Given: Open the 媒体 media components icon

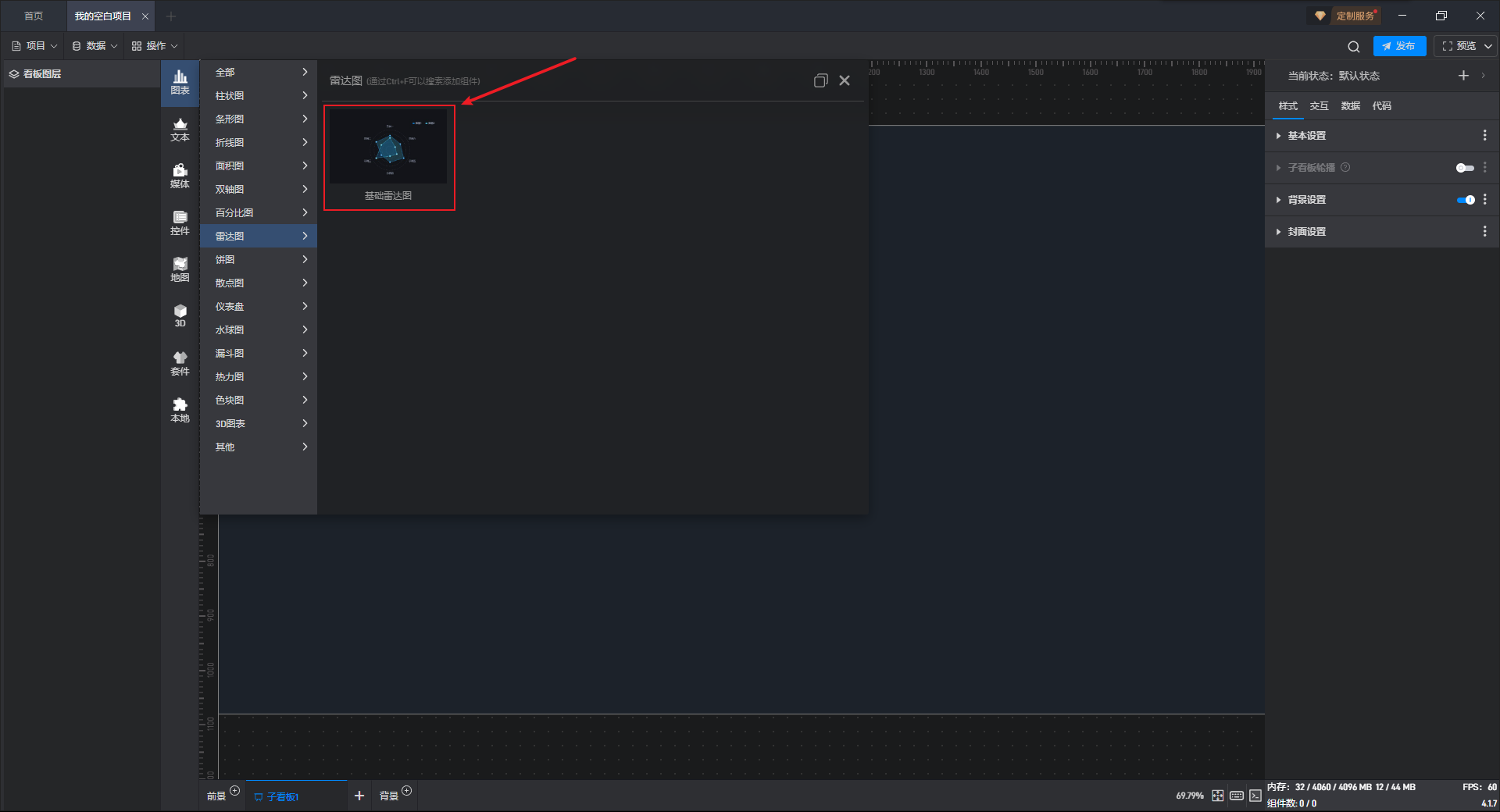Looking at the screenshot, I should (180, 176).
